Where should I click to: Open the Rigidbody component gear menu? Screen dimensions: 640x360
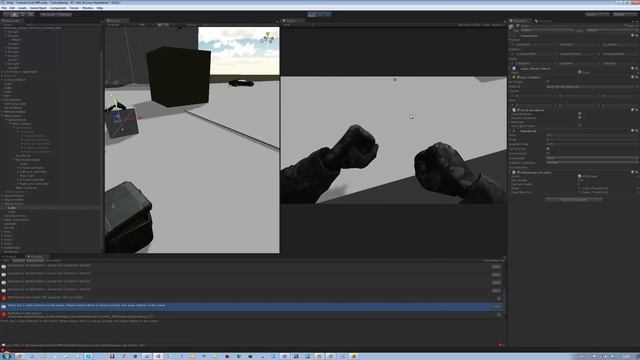tap(636, 131)
